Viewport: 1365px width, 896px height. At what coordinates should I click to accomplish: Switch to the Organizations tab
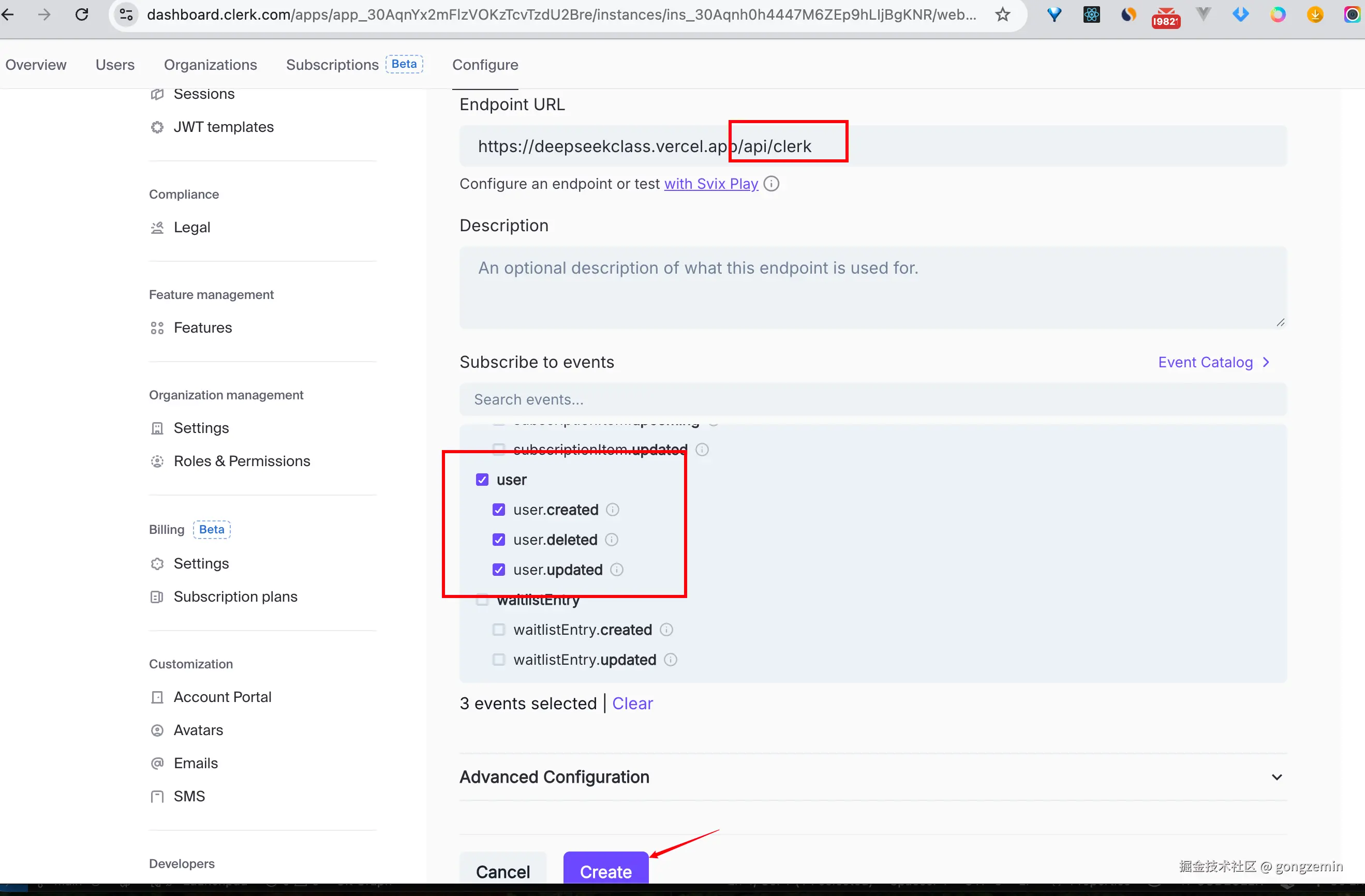[x=210, y=65]
